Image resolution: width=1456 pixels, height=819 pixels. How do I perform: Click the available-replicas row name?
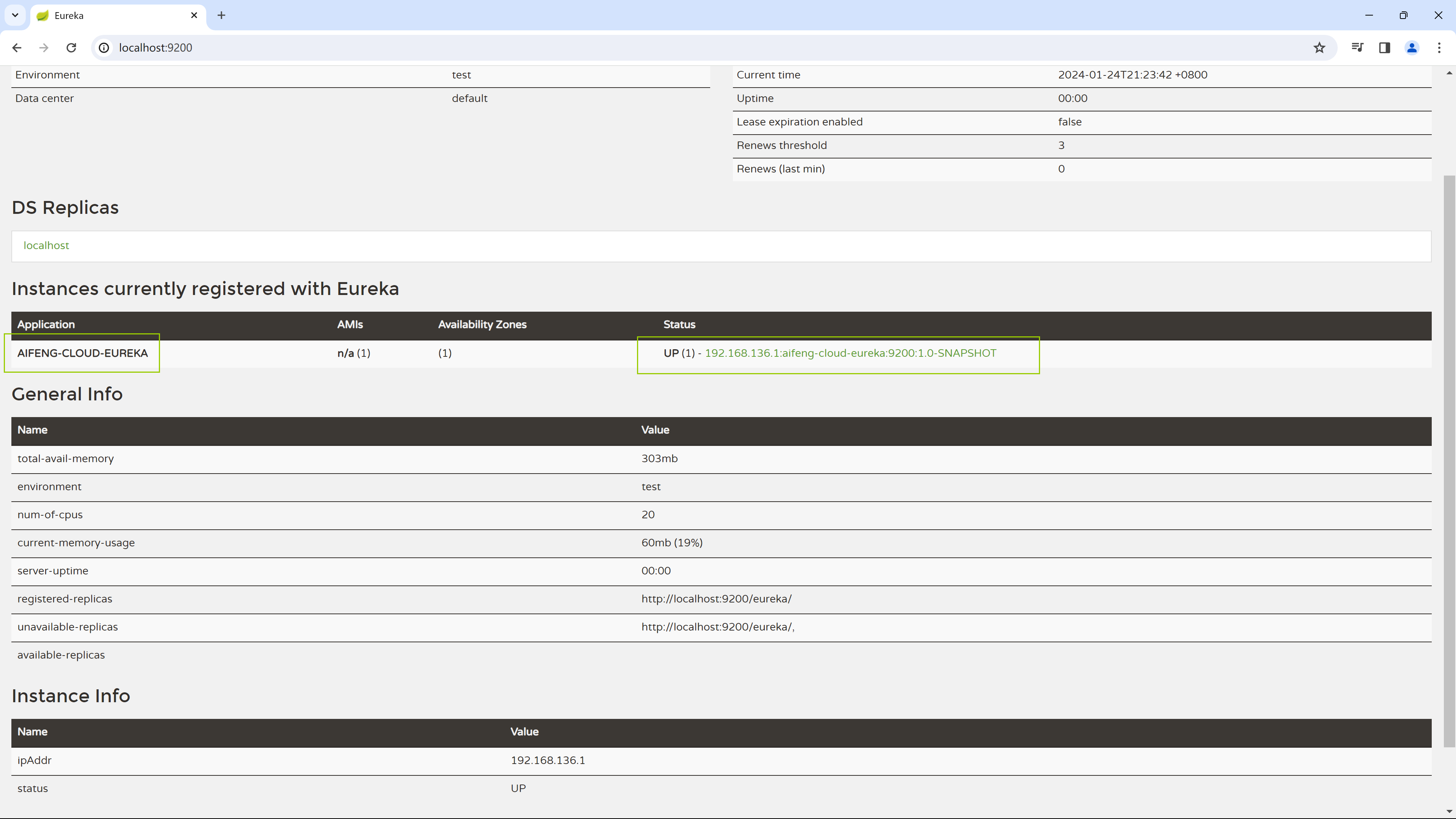click(61, 655)
